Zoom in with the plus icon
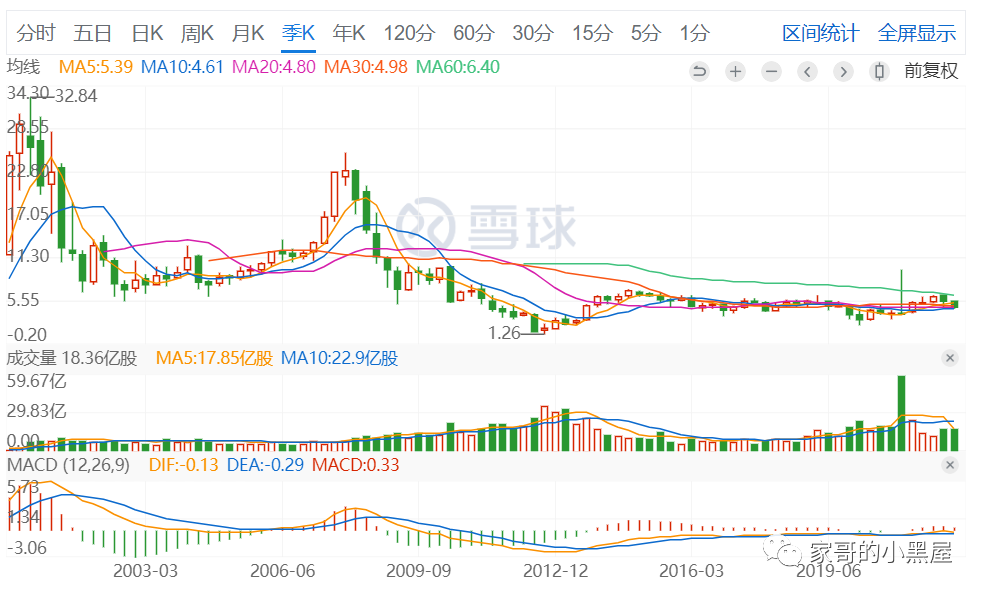984x595 pixels. pyautogui.click(x=735, y=72)
